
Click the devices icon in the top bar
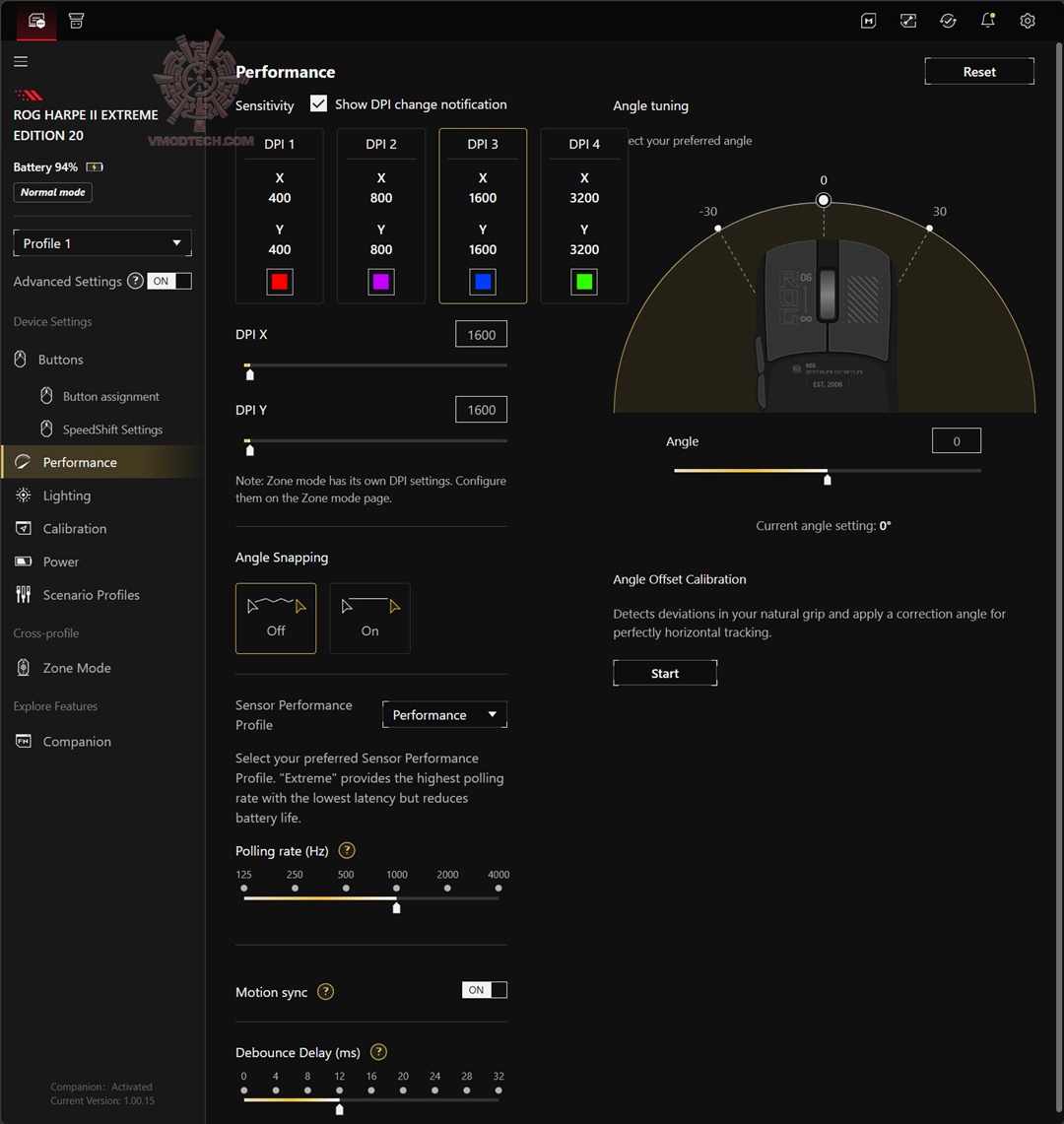pos(36,21)
